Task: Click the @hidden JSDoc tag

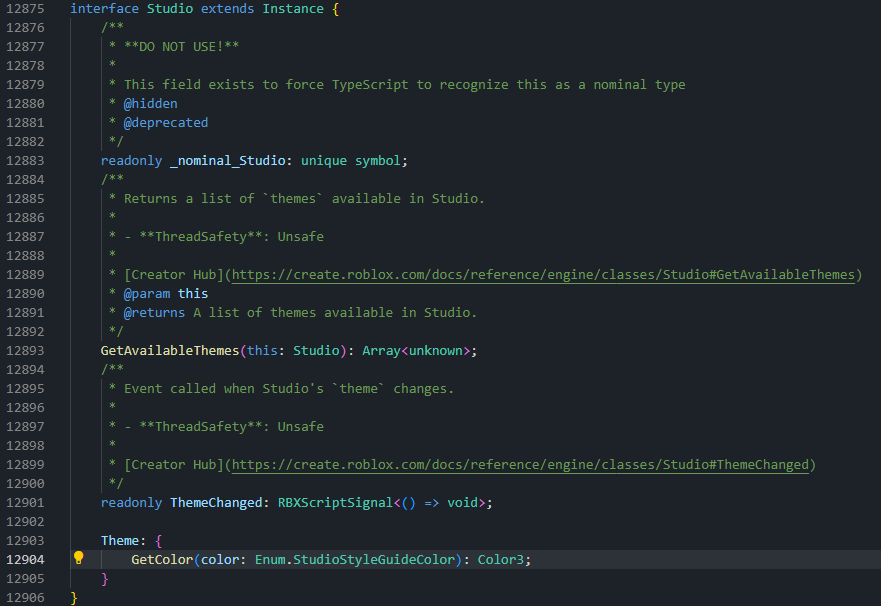Action: point(151,103)
